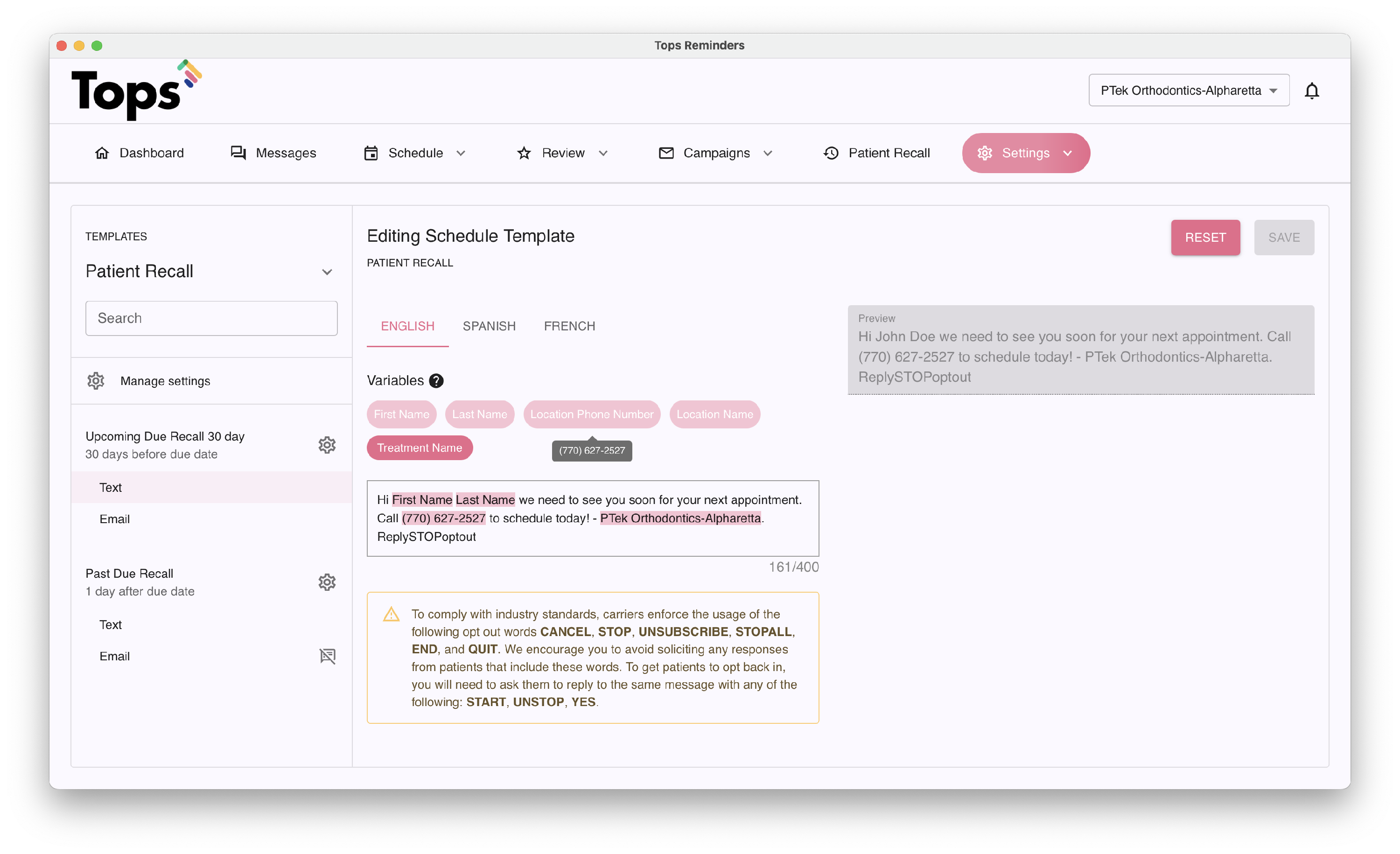
Task: Click the Manage settings gear icon
Action: (x=96, y=381)
